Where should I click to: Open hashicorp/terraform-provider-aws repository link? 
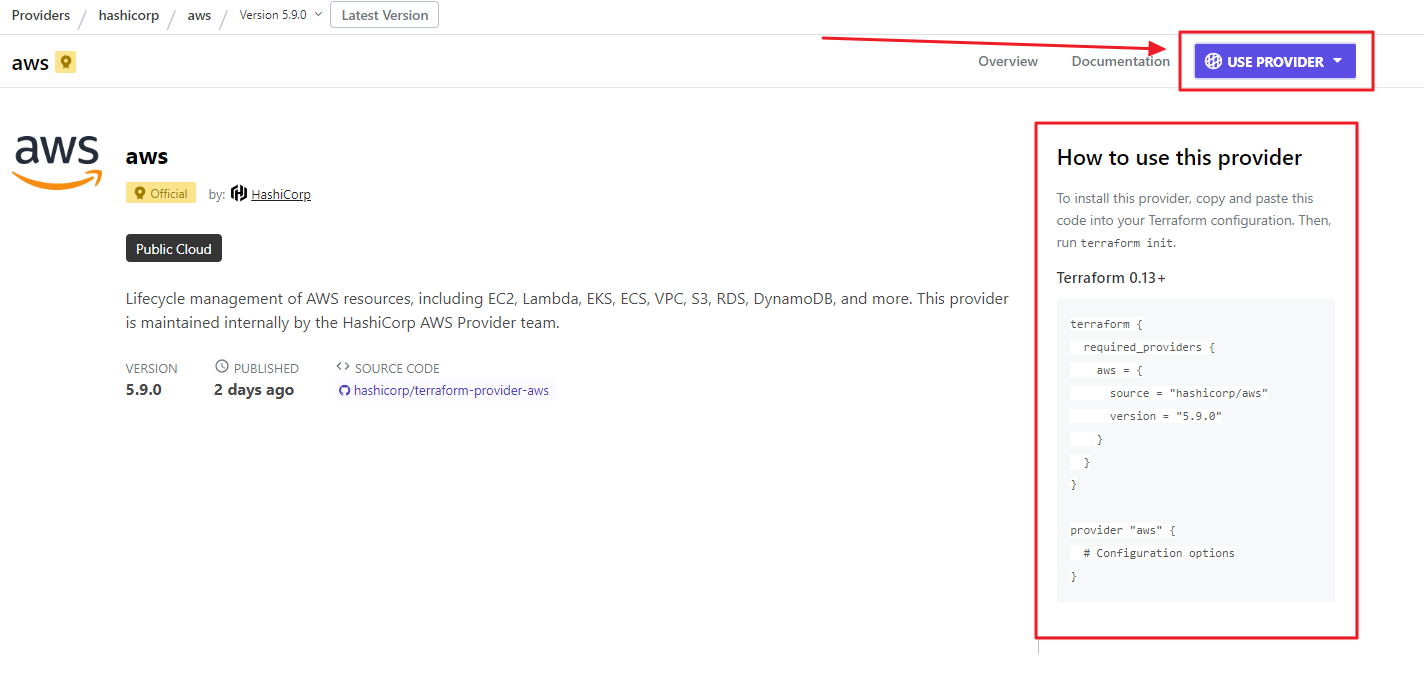pyautogui.click(x=451, y=390)
